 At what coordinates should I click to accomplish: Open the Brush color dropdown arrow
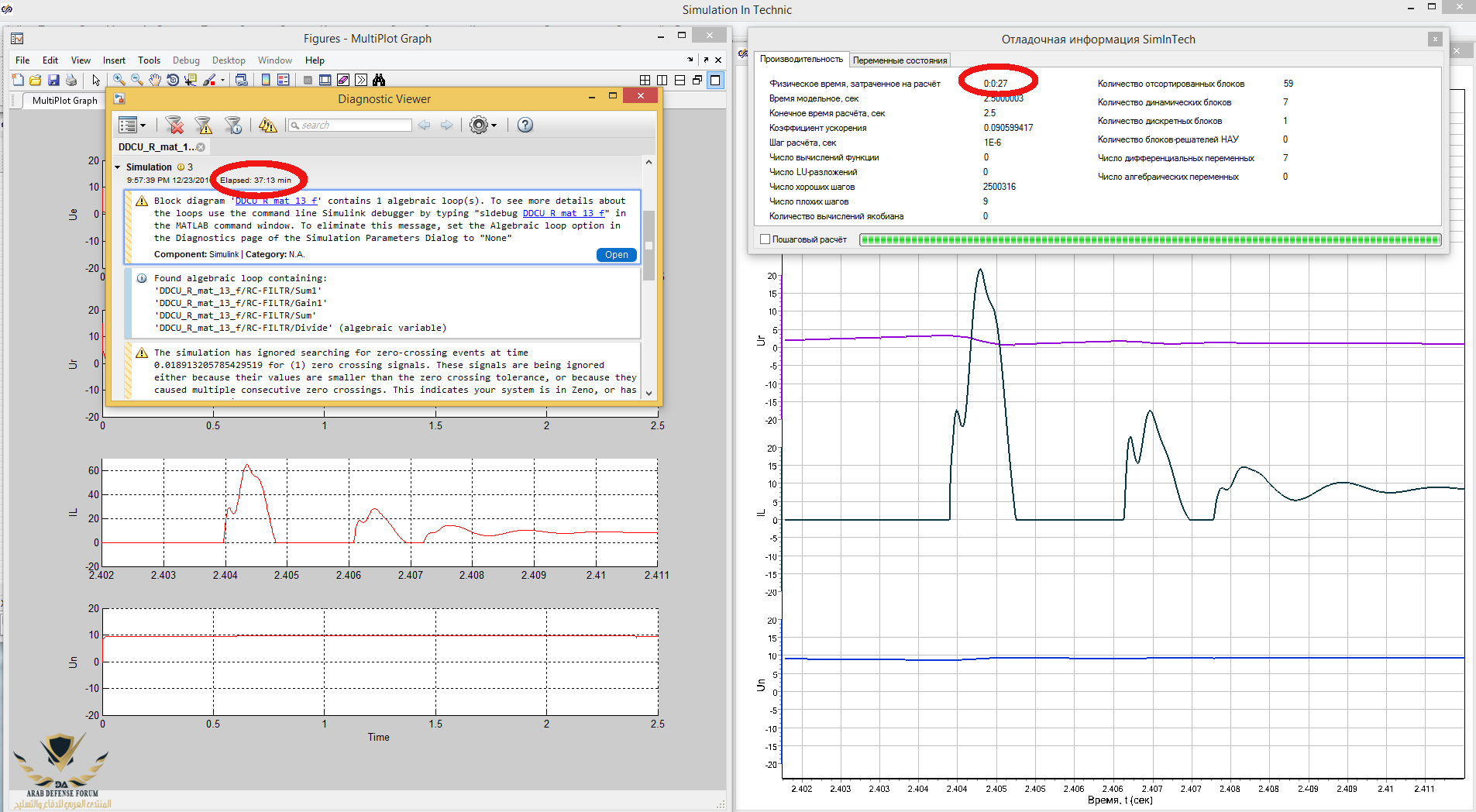coord(222,80)
